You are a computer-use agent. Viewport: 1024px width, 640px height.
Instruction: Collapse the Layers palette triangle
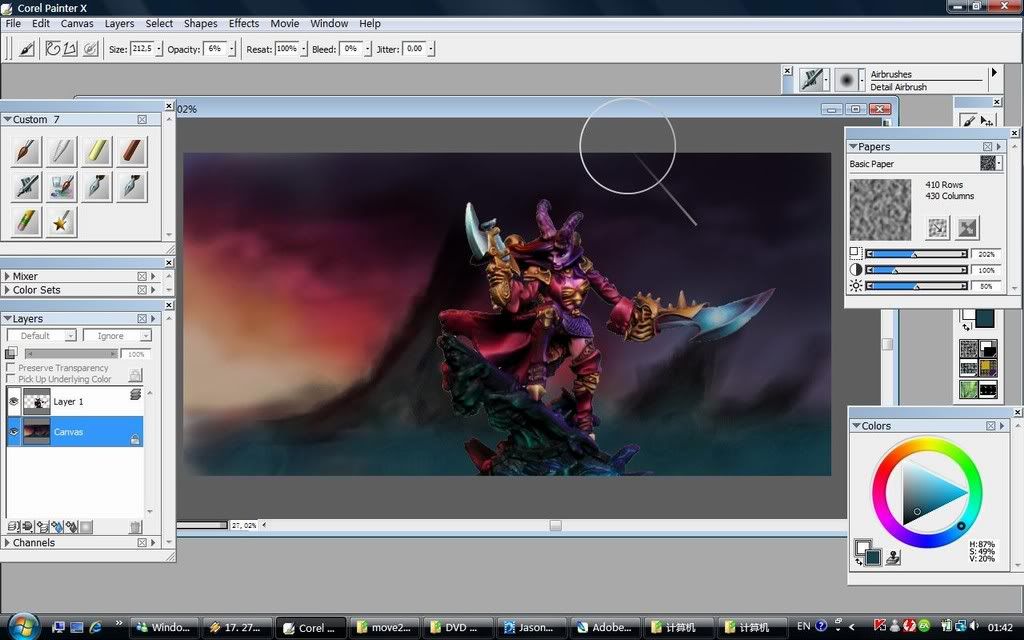(x=7, y=319)
